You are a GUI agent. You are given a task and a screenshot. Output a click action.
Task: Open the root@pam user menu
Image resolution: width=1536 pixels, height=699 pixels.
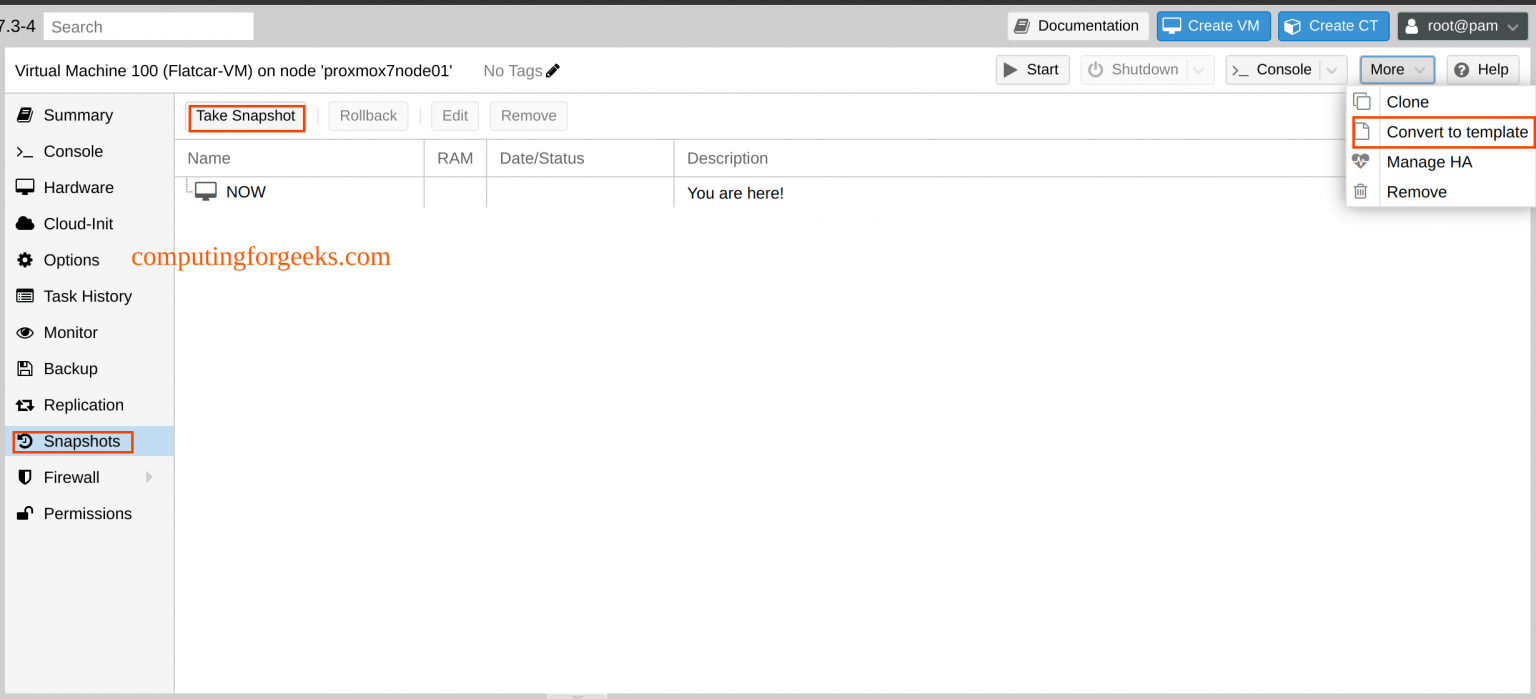[x=1462, y=26]
